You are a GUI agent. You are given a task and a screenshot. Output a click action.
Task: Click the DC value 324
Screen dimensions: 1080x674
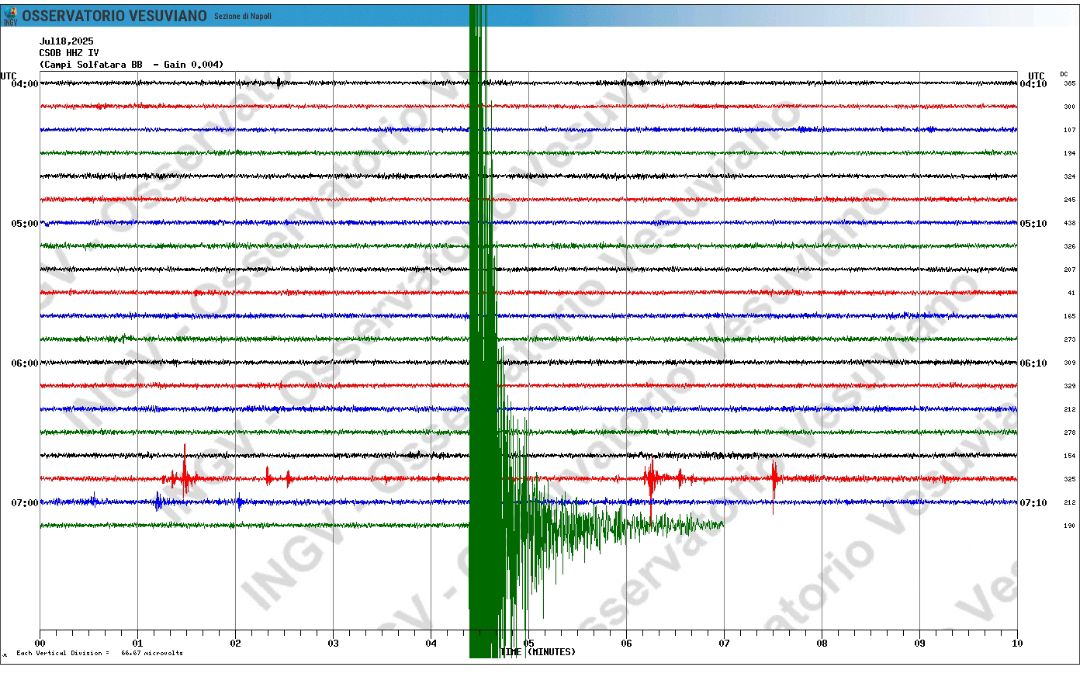pyautogui.click(x=1069, y=177)
